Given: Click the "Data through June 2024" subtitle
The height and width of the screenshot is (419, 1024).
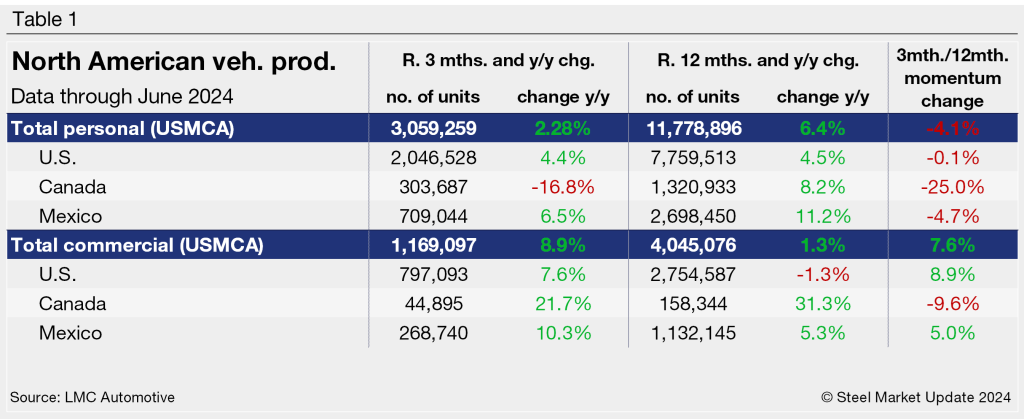Looking at the screenshot, I should [122, 97].
